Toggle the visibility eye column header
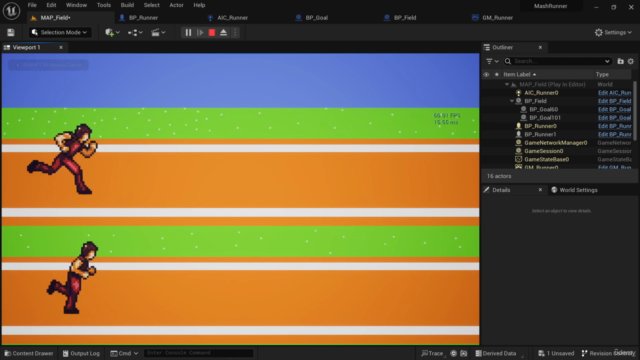 pos(486,75)
